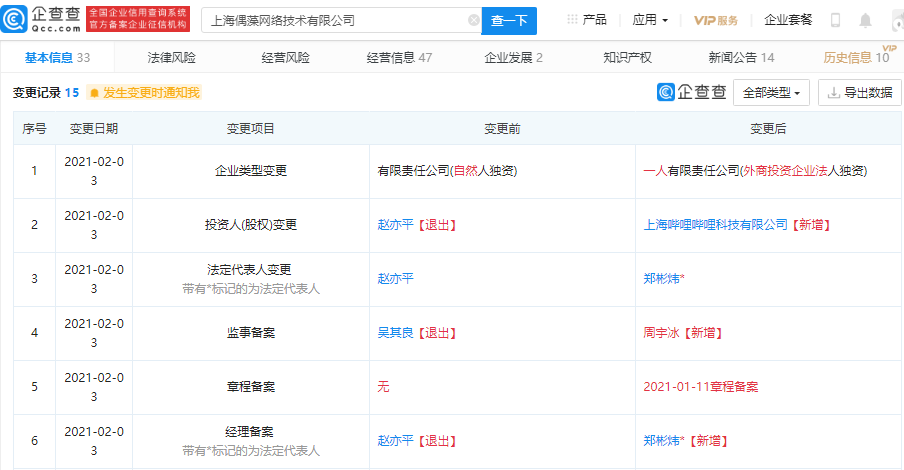Open 新闻公告 14 tab
Viewport: 904px width, 470px height.
coord(741,58)
